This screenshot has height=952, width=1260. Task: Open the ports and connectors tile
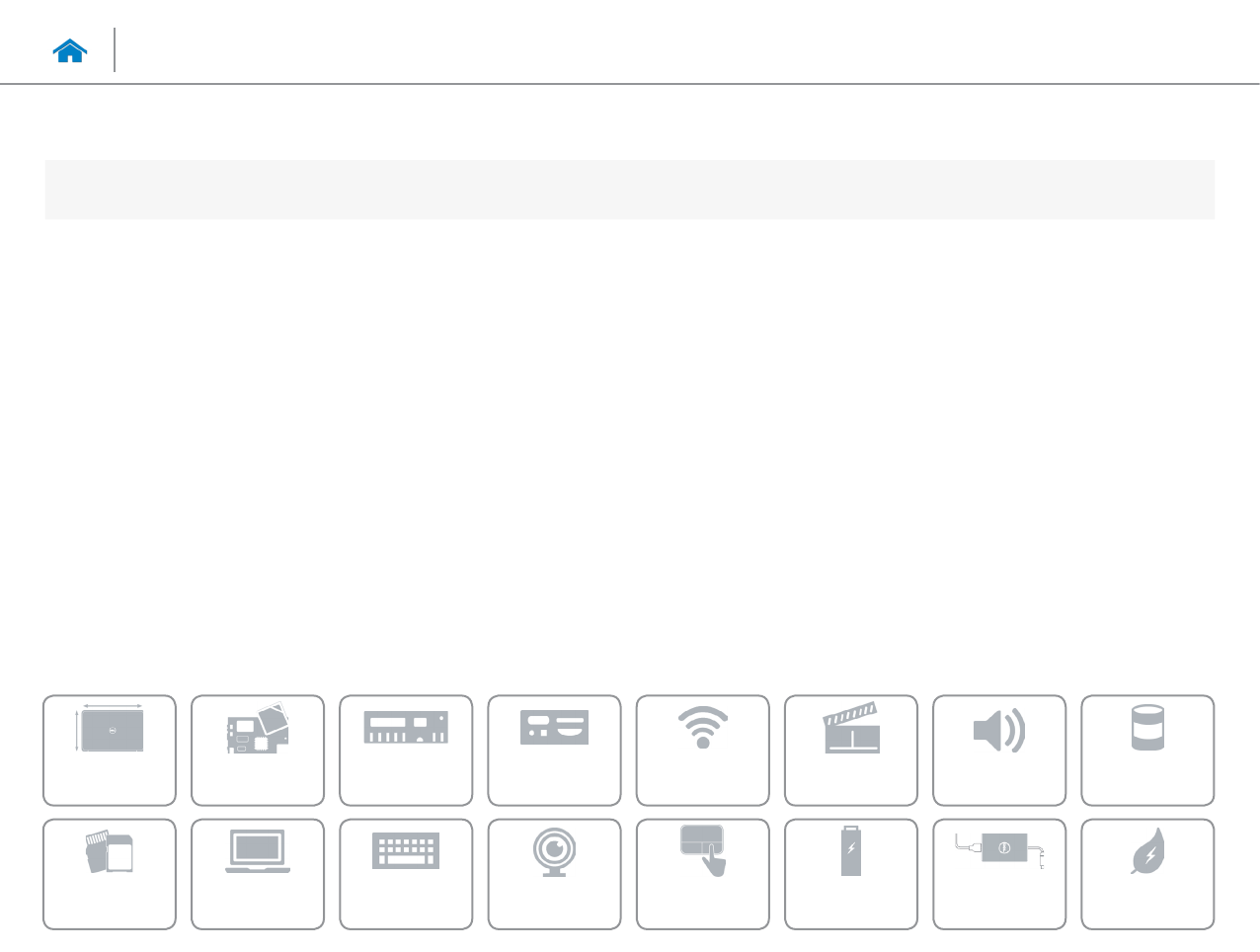(x=554, y=751)
